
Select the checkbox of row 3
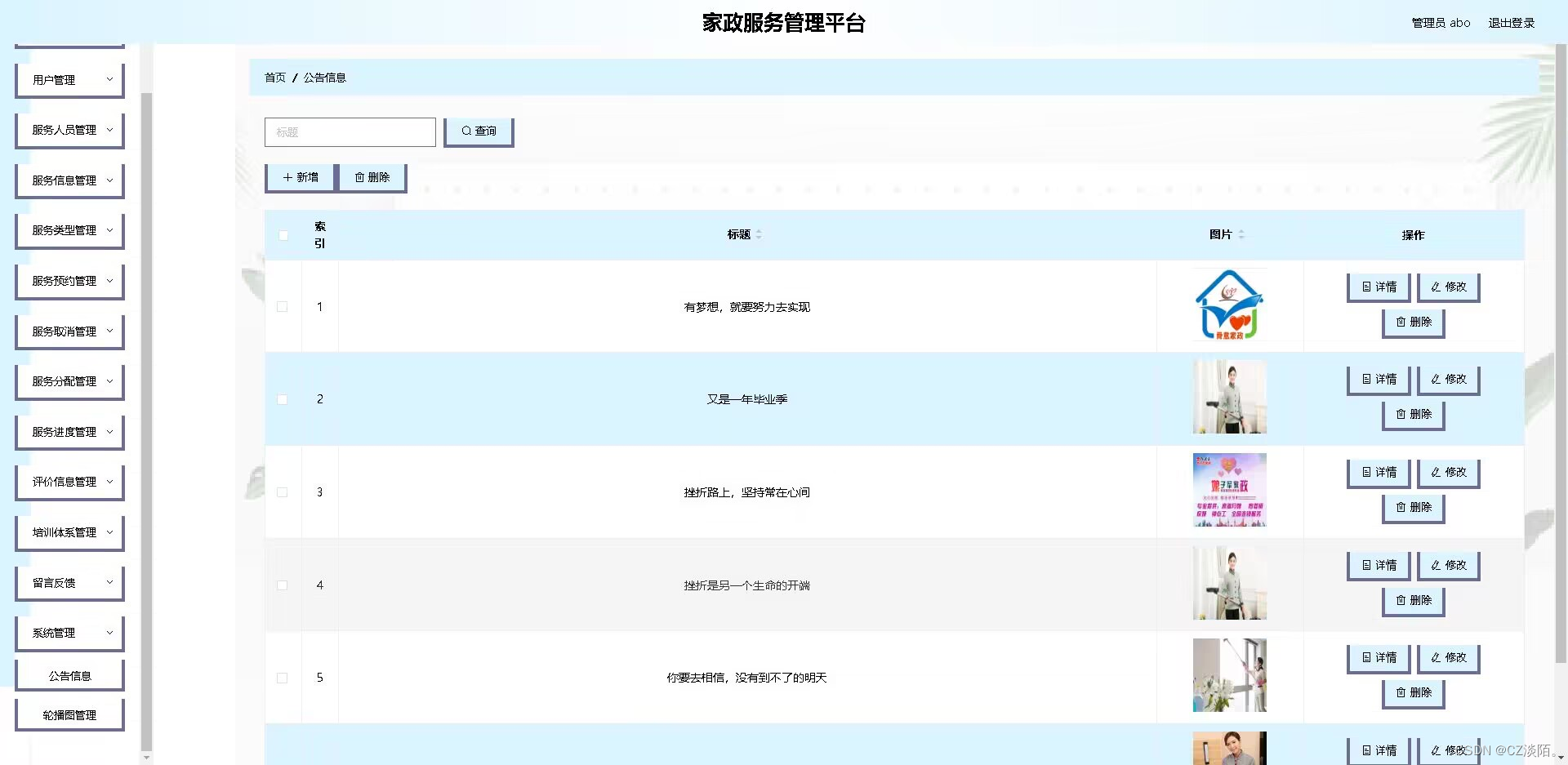(283, 492)
